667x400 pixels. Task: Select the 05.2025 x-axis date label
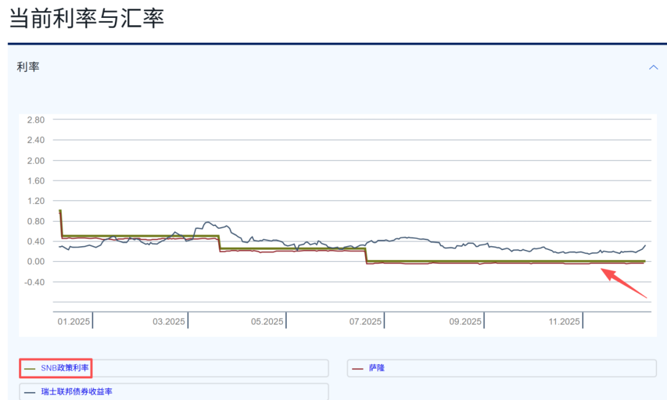[x=268, y=321]
